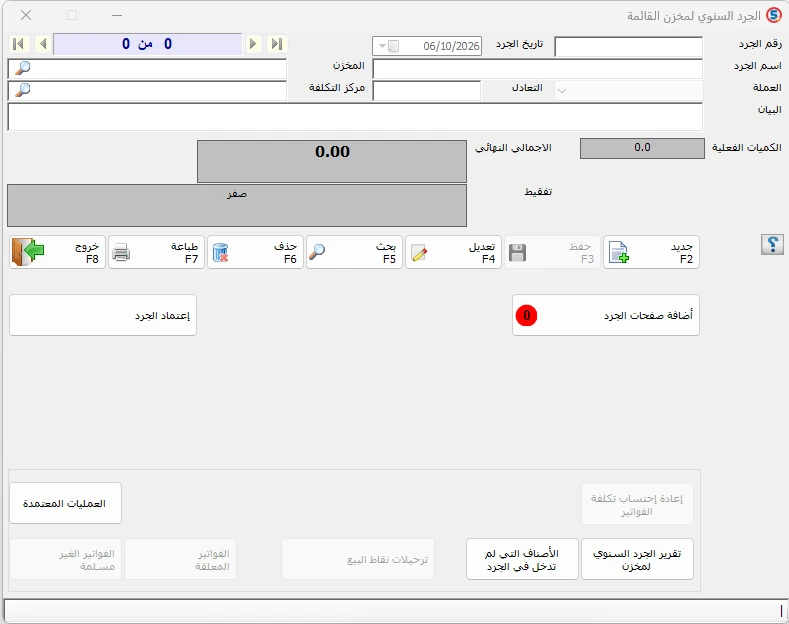Go to the next record arrow
The width and height of the screenshot is (789, 624).
point(253,44)
